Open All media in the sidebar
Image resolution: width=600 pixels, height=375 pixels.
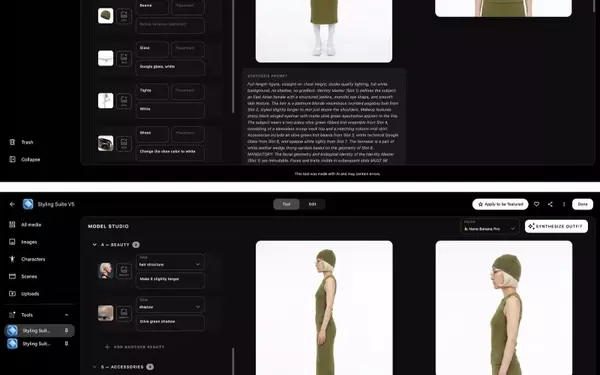point(25,225)
